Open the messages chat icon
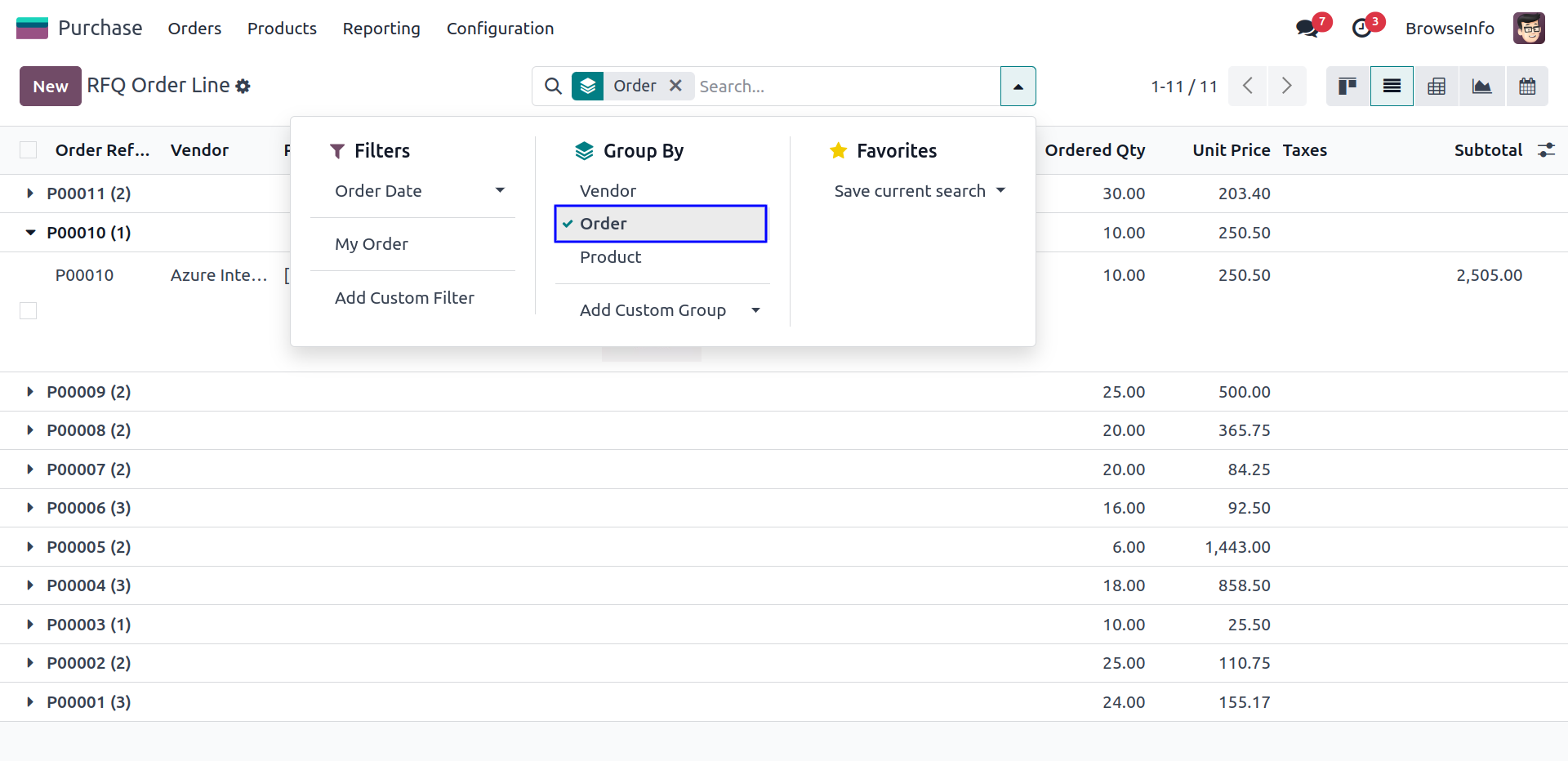 pyautogui.click(x=1307, y=29)
